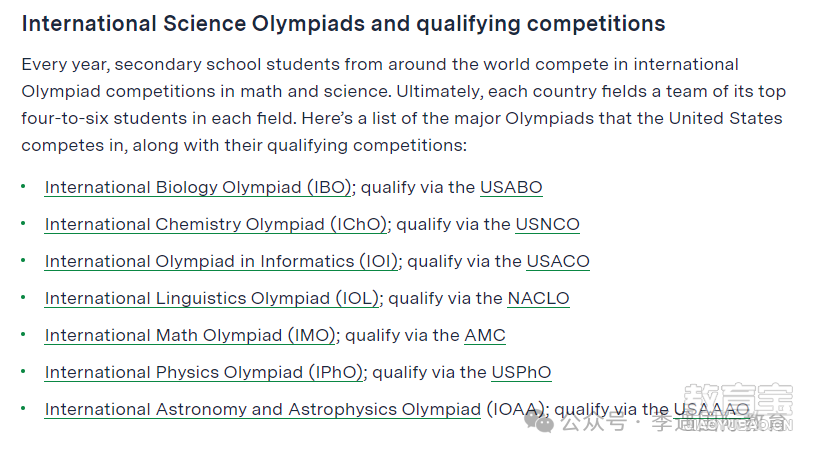This screenshot has height=454, width=814.
Task: Open the International Biology Olympiad (IBO) link
Action: 198,187
